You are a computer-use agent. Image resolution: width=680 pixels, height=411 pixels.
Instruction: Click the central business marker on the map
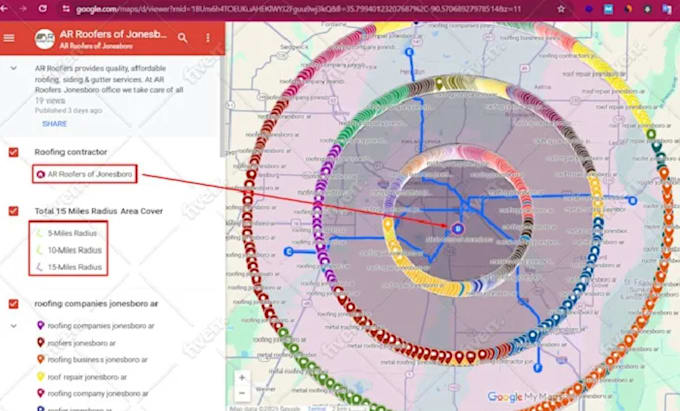pyautogui.click(x=458, y=228)
